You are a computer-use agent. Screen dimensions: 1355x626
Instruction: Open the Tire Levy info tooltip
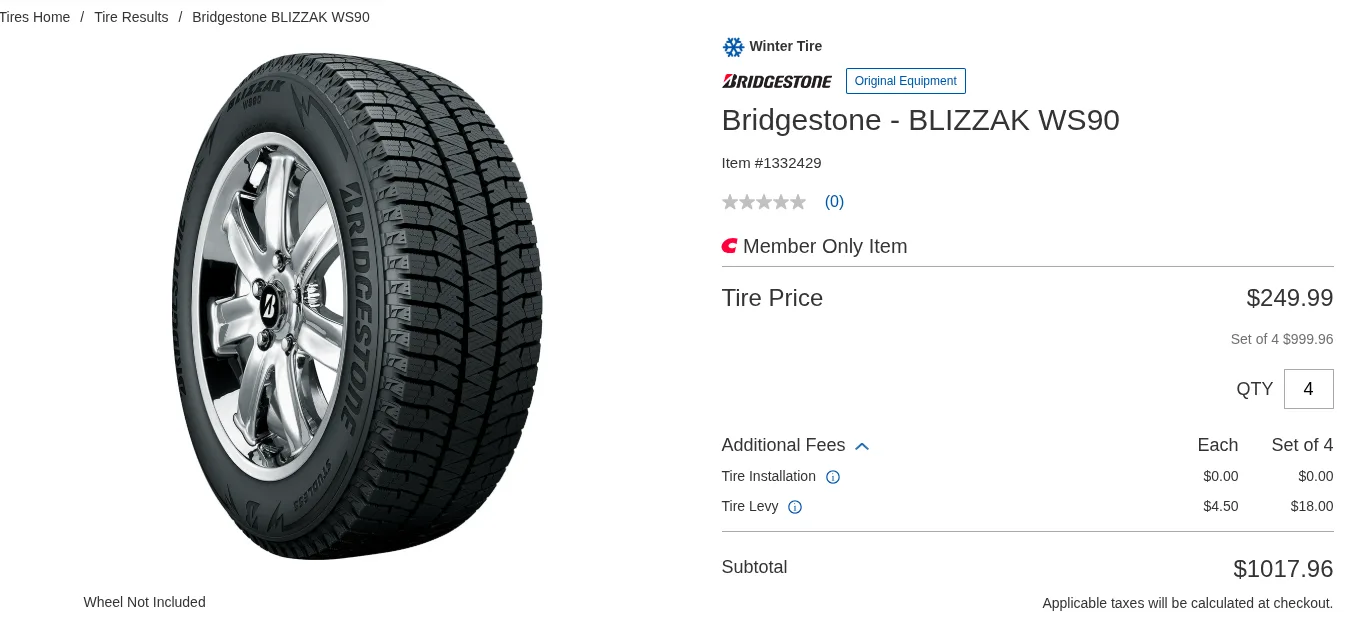[x=795, y=508]
